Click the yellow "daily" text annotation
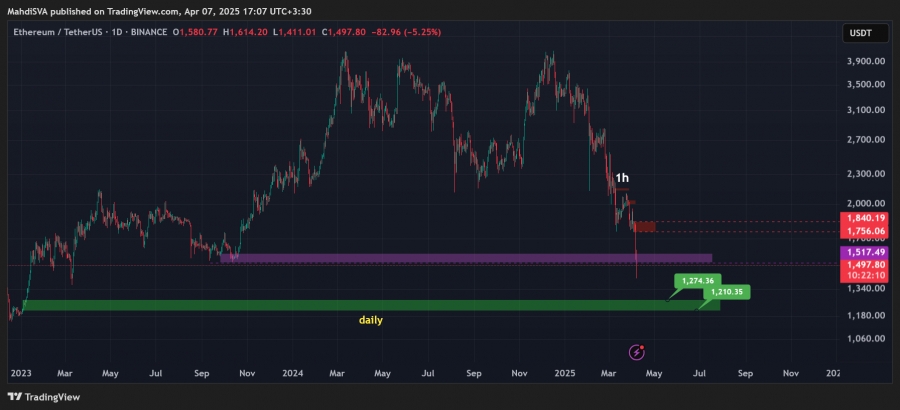This screenshot has width=900, height=410. 371,320
